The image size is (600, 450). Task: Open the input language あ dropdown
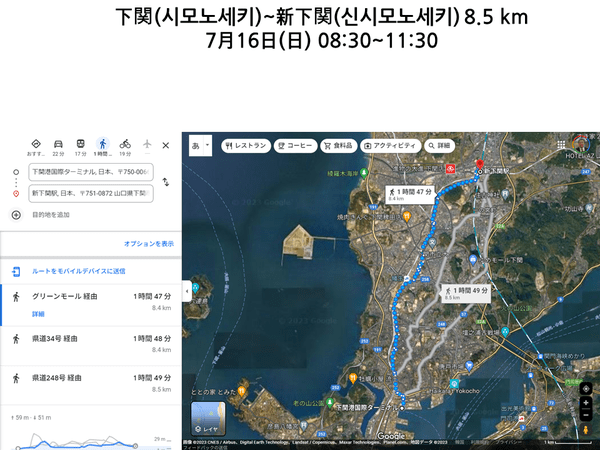coord(198,145)
